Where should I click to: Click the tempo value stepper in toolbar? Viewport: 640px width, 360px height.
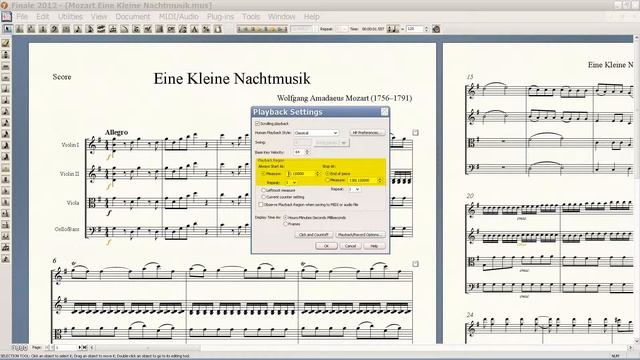click(x=427, y=29)
